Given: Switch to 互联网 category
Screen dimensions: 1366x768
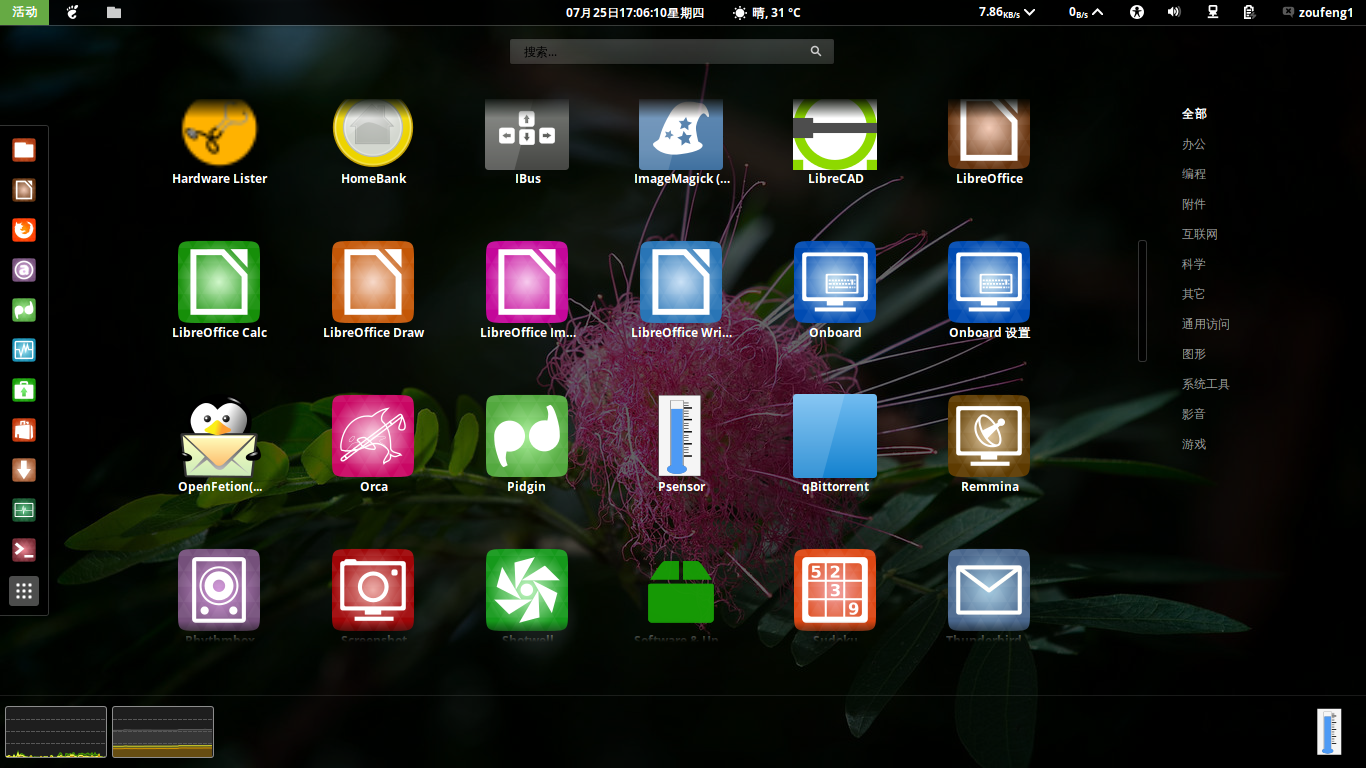Looking at the screenshot, I should (1200, 234).
